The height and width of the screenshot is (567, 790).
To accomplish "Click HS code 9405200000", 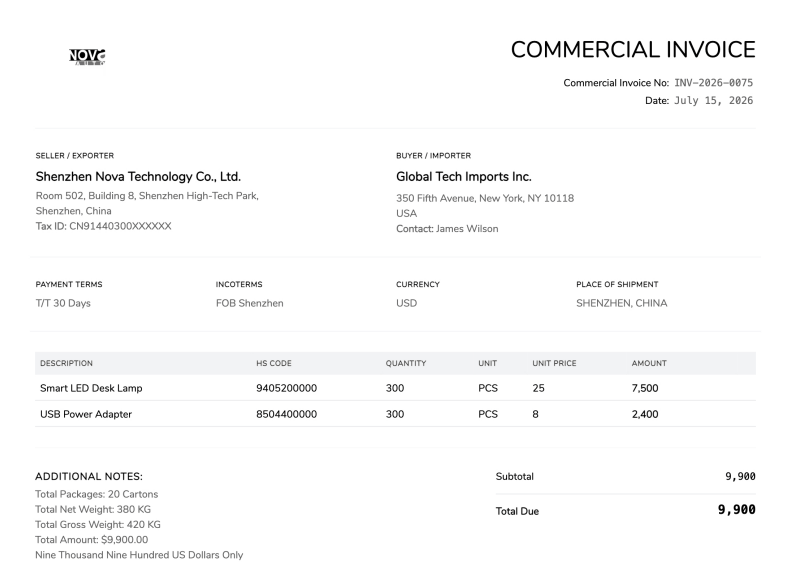I will click(x=286, y=388).
